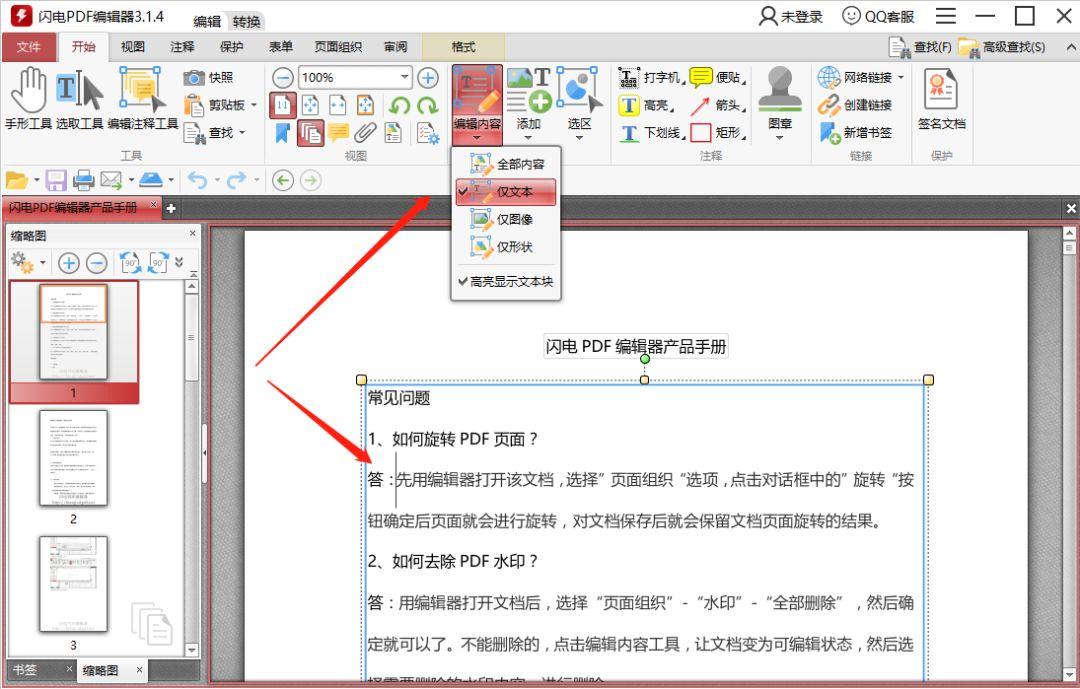Image resolution: width=1080 pixels, height=689 pixels.
Task: Click 未登录 to log in
Action: coord(791,16)
